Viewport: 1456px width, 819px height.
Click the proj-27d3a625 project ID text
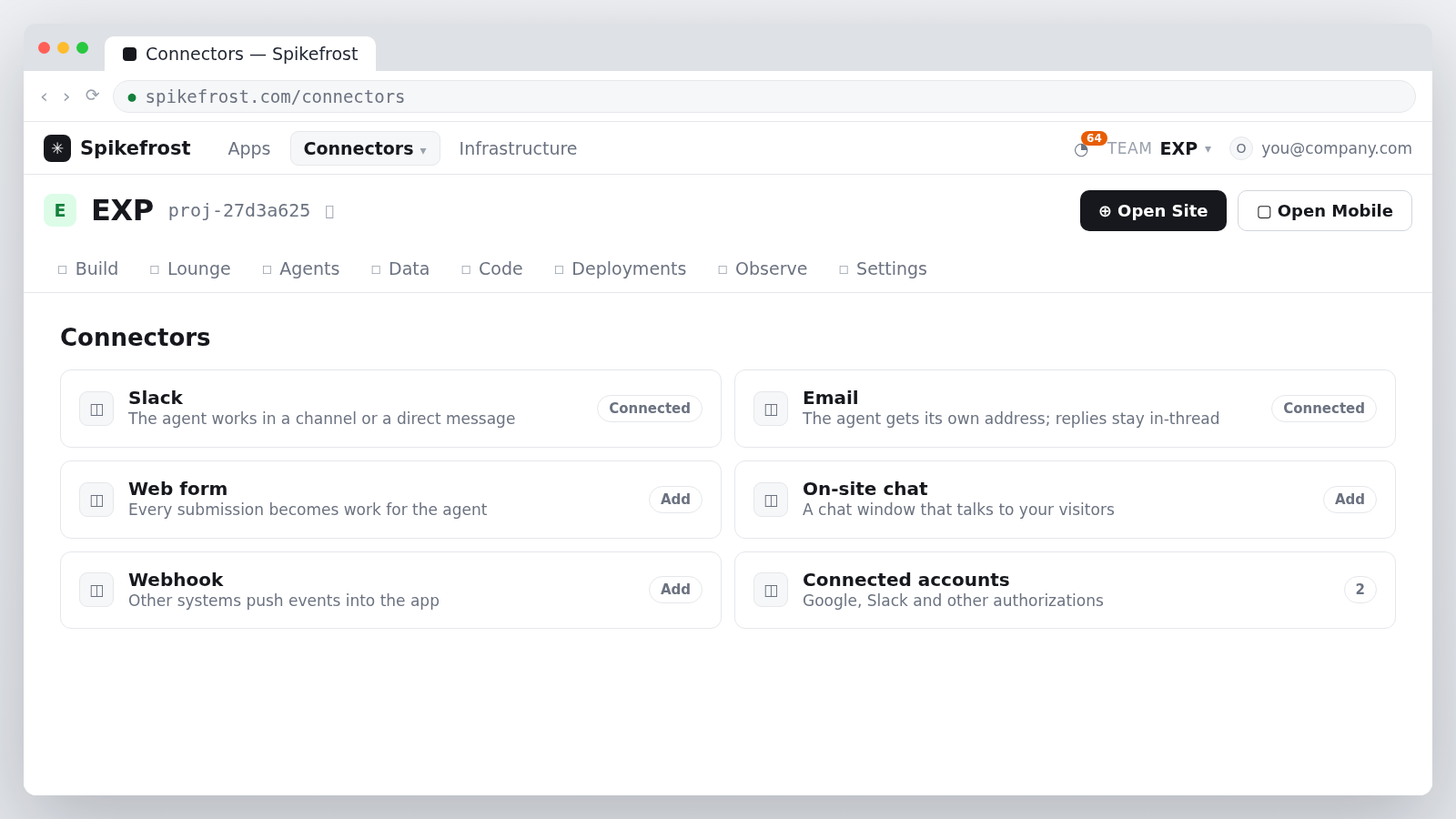(x=239, y=211)
